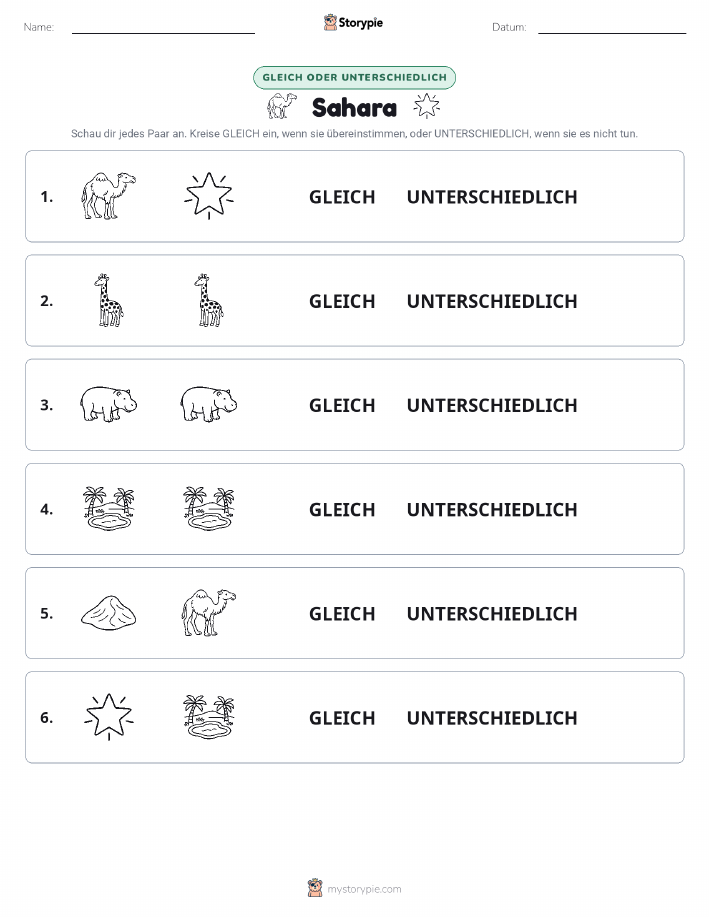Image resolution: width=709 pixels, height=917 pixels.
Task: Click the Storypie logo at page top
Action: (x=353, y=23)
